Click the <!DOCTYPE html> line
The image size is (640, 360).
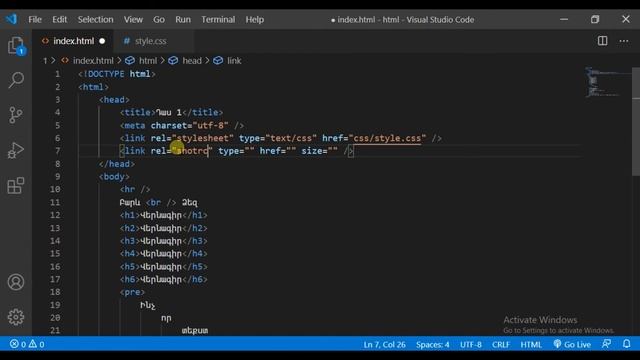coord(117,74)
